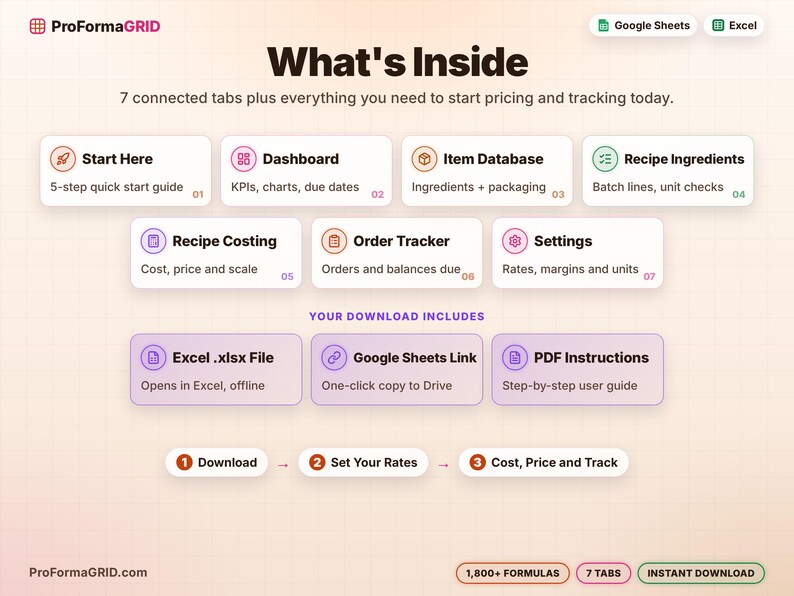
Task: Click the box icon on Item Database card
Action: click(x=424, y=159)
